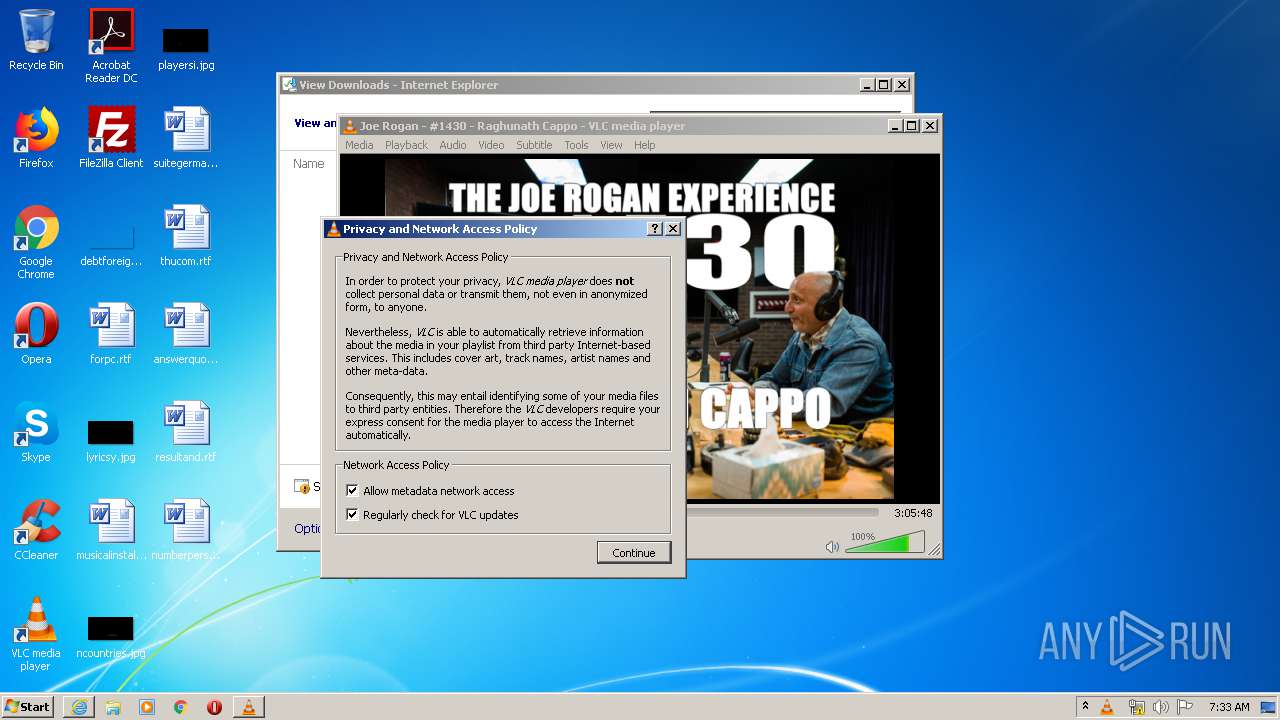Viewport: 1280px width, 720px height.
Task: Click the dialog help question-mark button
Action: pos(655,229)
